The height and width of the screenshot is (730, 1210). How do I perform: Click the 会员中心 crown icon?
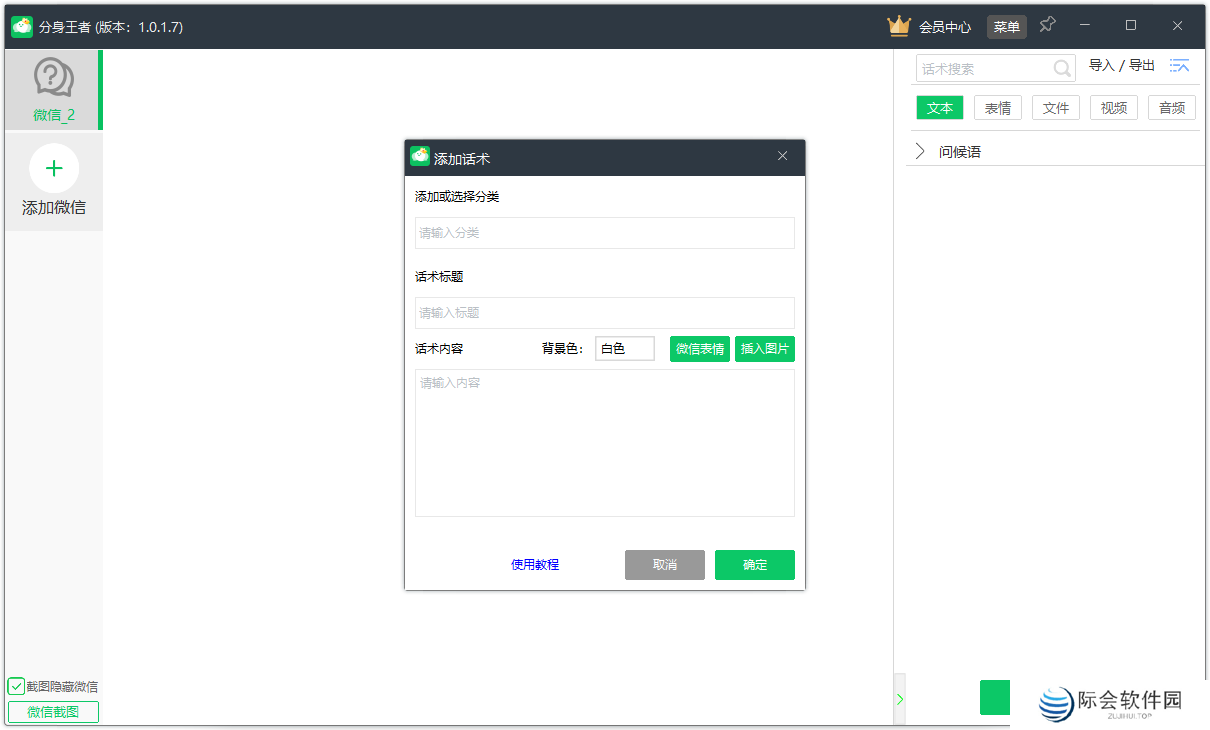898,26
